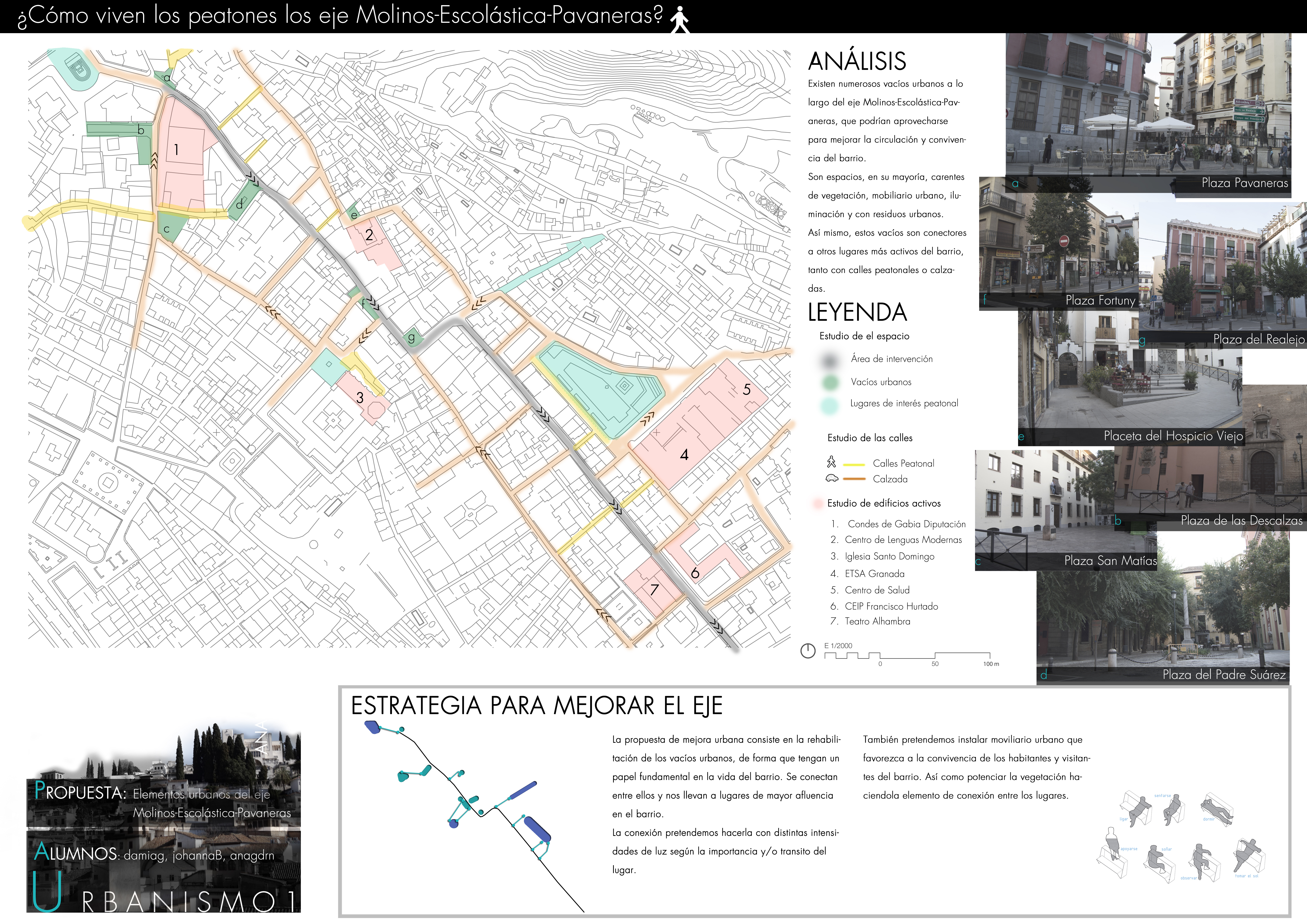This screenshot has width=1307, height=924.
Task: Click legend entry 'CEIP Francisco Hurtado'
Action: [x=891, y=606]
